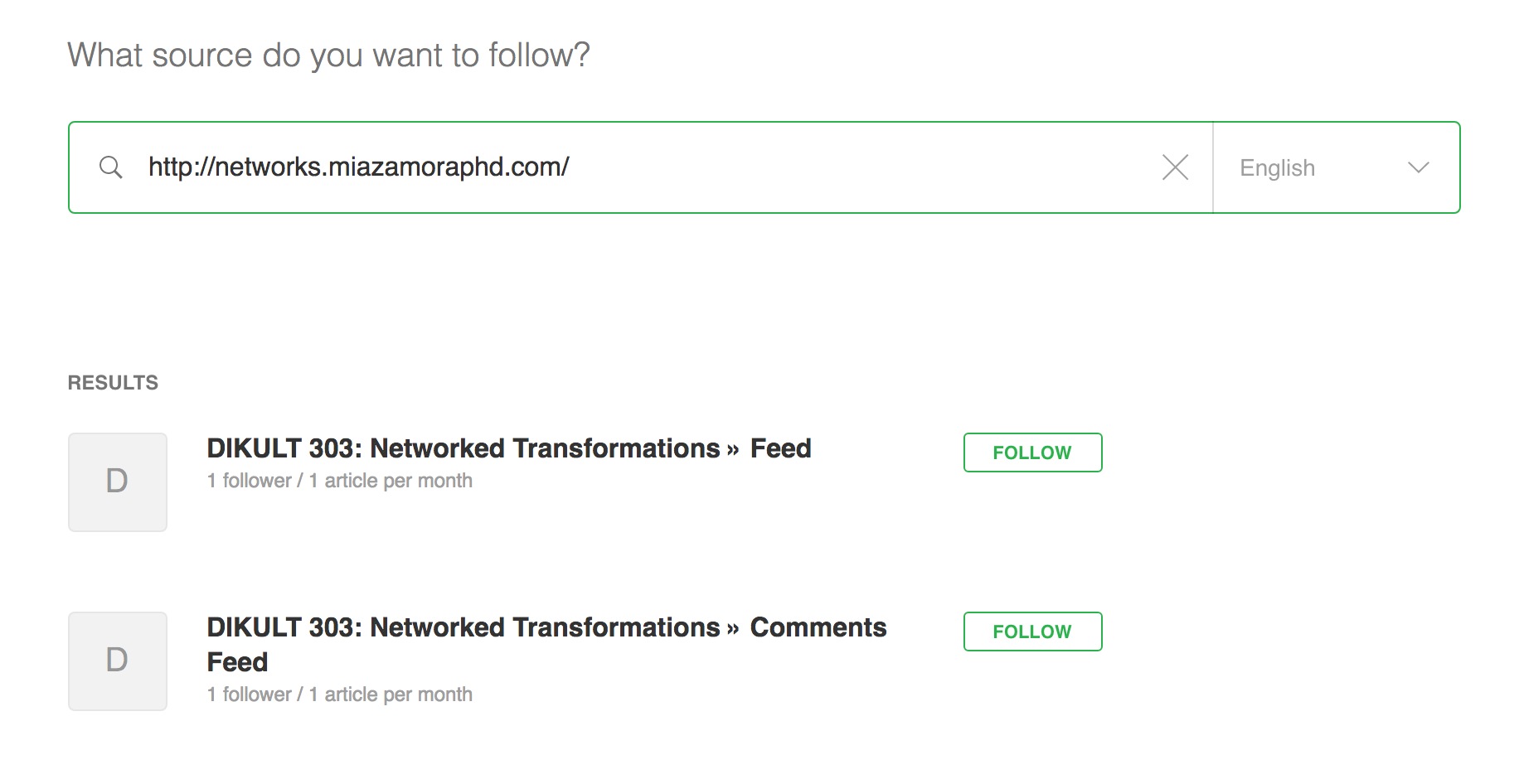The width and height of the screenshot is (1519, 784).
Task: Click the networks.miazamoraphd.com URL text
Action: pos(358,167)
